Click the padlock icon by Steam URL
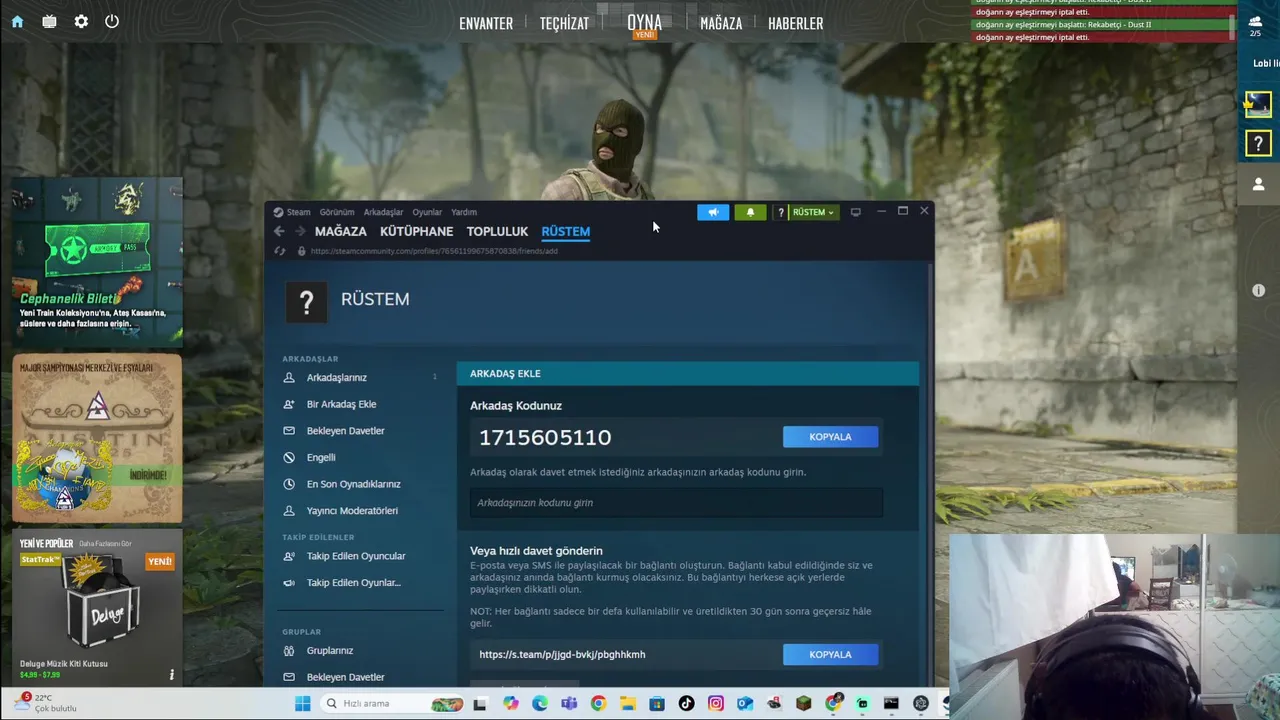The image size is (1280, 720). tap(301, 251)
